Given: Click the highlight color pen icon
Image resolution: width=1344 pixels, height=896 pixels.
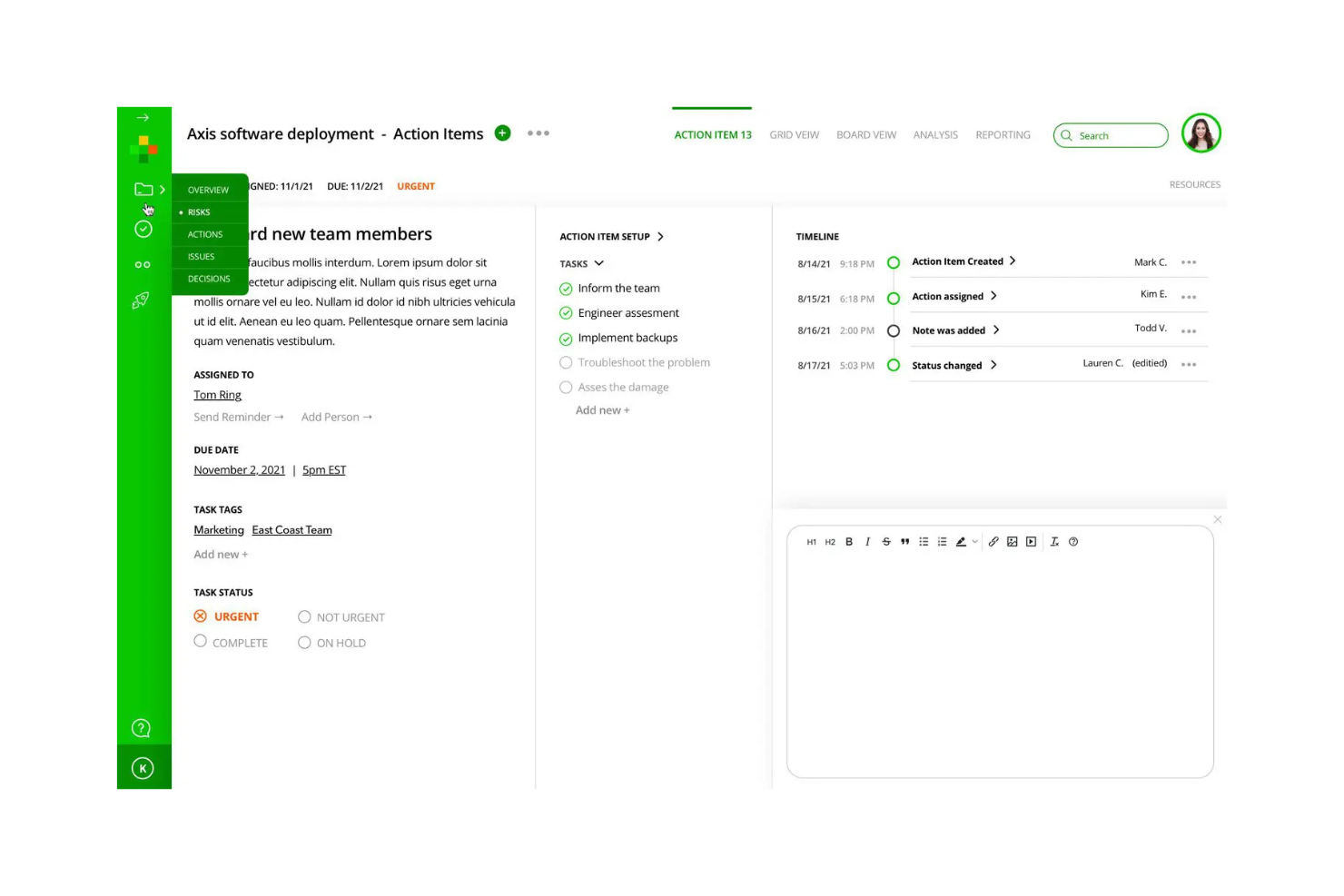Looking at the screenshot, I should [961, 542].
